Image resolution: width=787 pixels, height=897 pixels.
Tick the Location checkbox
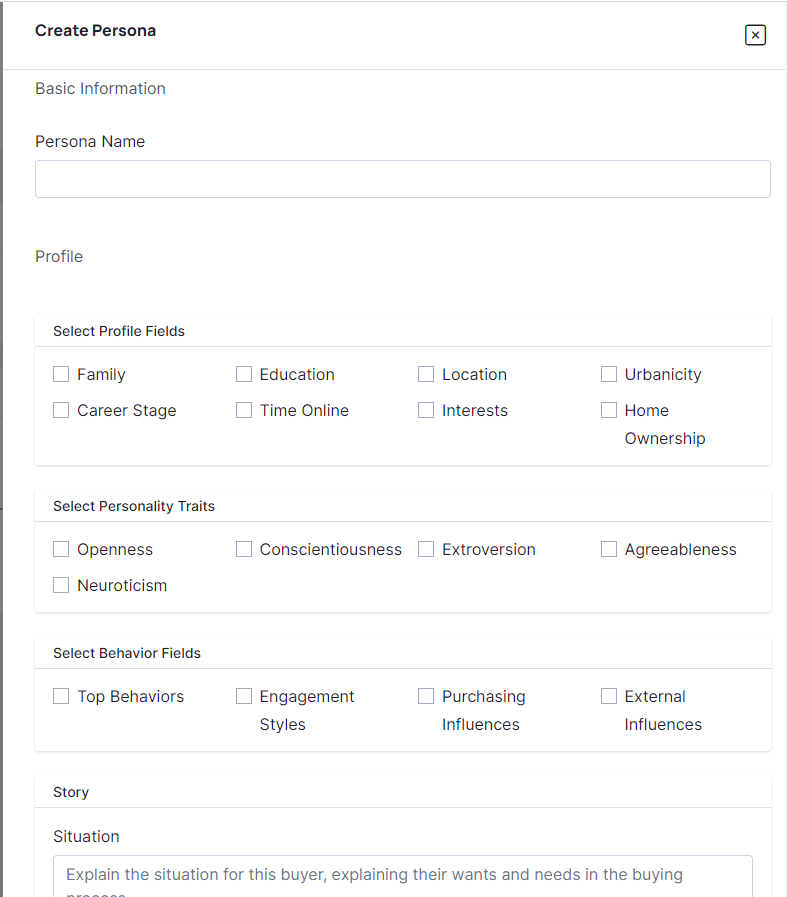click(426, 374)
